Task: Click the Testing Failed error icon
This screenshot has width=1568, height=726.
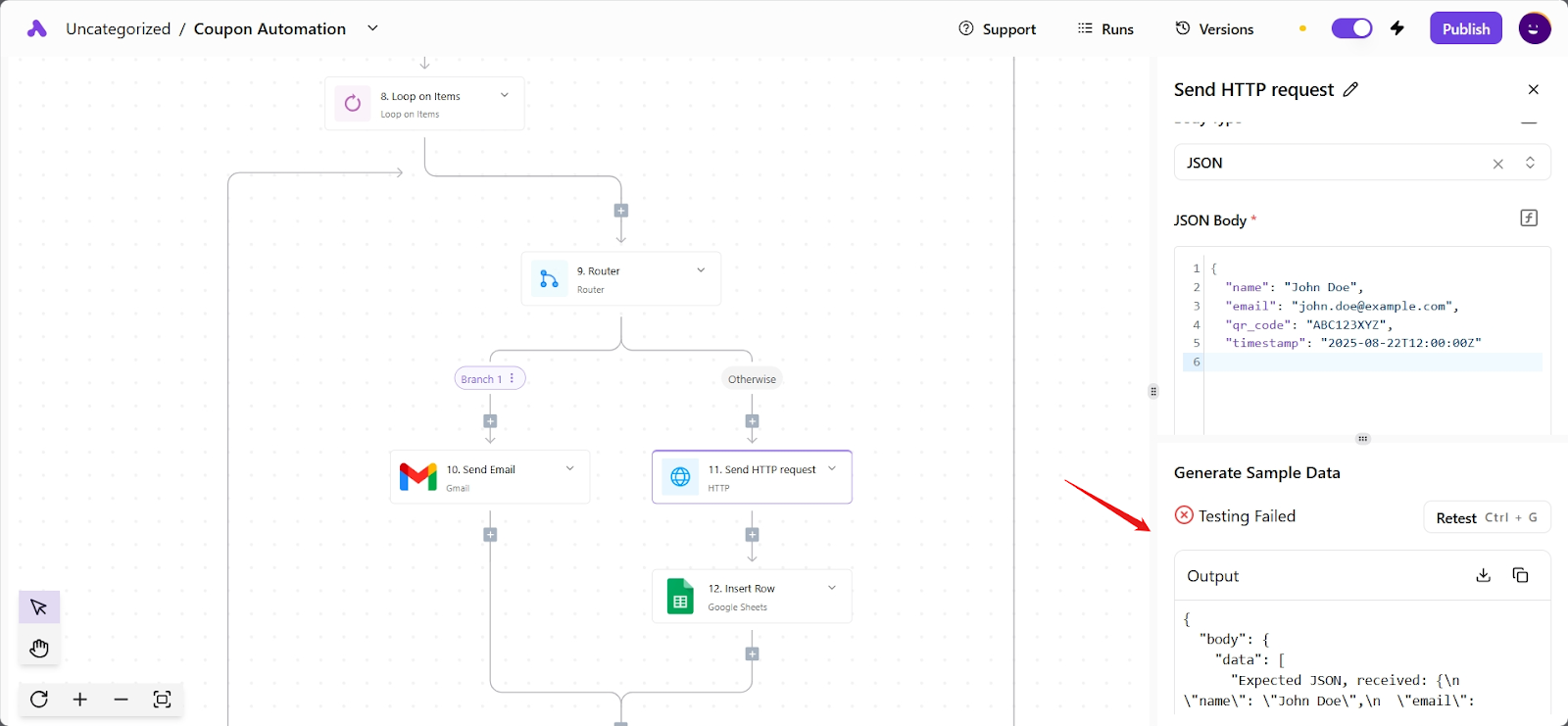Action: 1184,515
